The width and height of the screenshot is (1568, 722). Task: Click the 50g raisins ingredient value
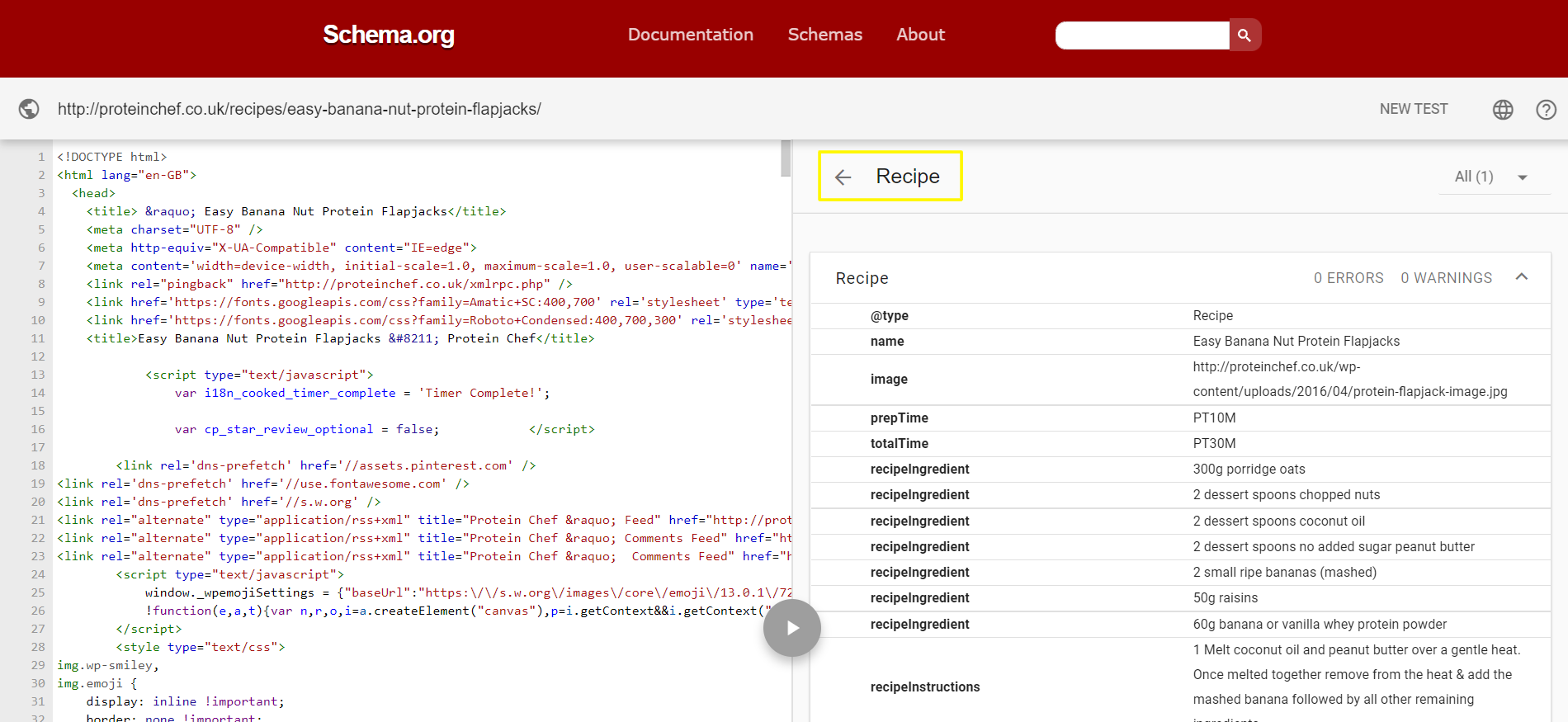tap(1226, 598)
